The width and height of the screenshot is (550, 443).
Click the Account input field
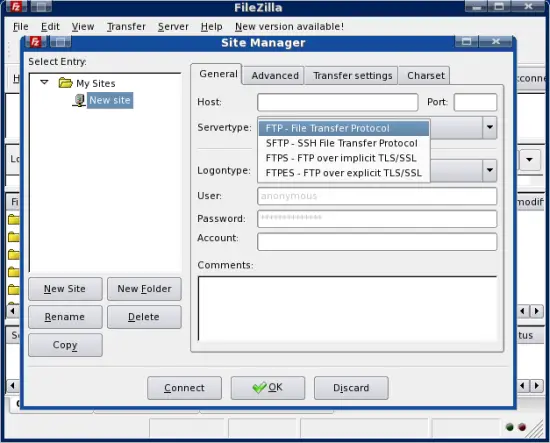(x=377, y=242)
